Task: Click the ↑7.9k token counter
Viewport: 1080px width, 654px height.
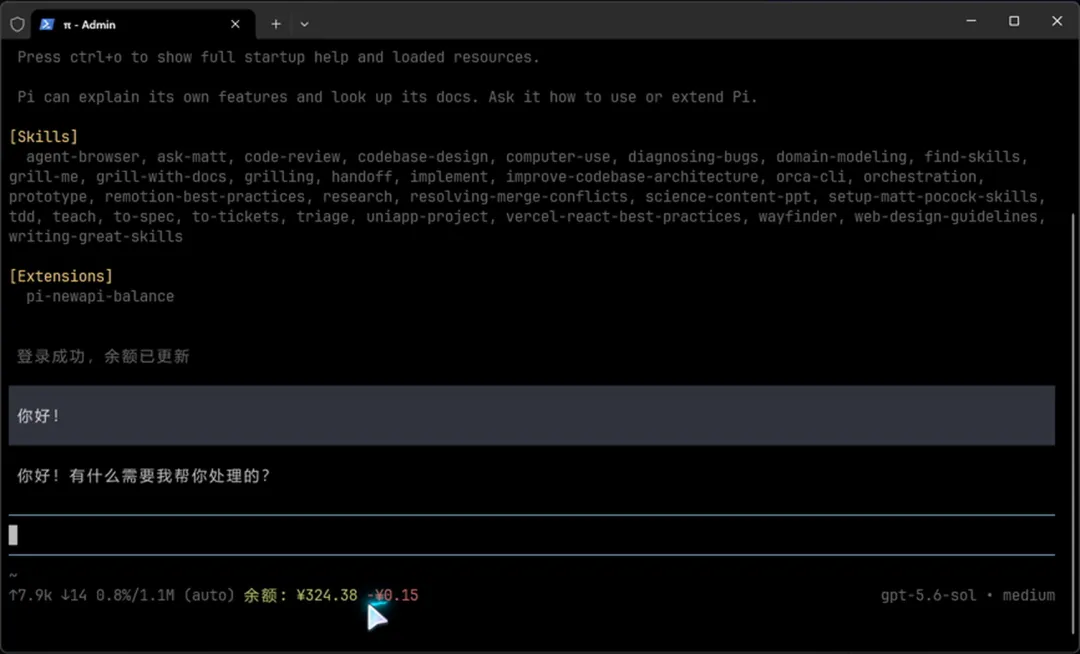Action: (30, 595)
